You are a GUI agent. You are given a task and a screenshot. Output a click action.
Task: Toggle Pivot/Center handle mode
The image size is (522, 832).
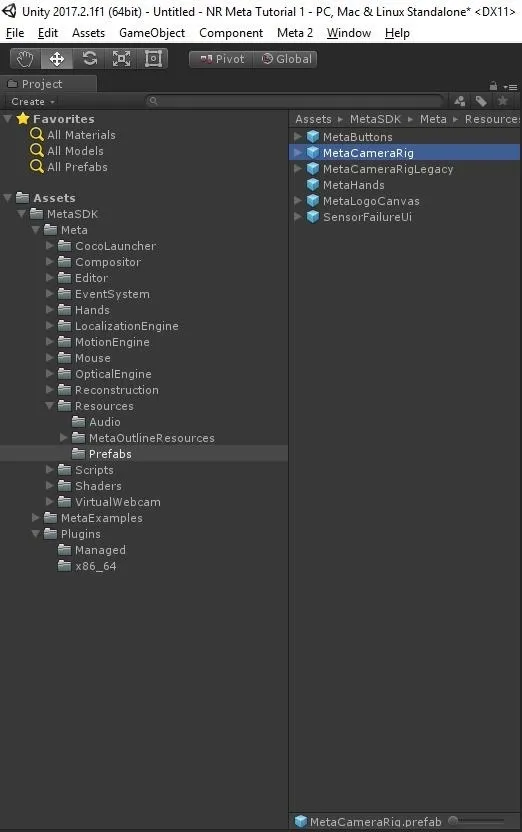222,59
